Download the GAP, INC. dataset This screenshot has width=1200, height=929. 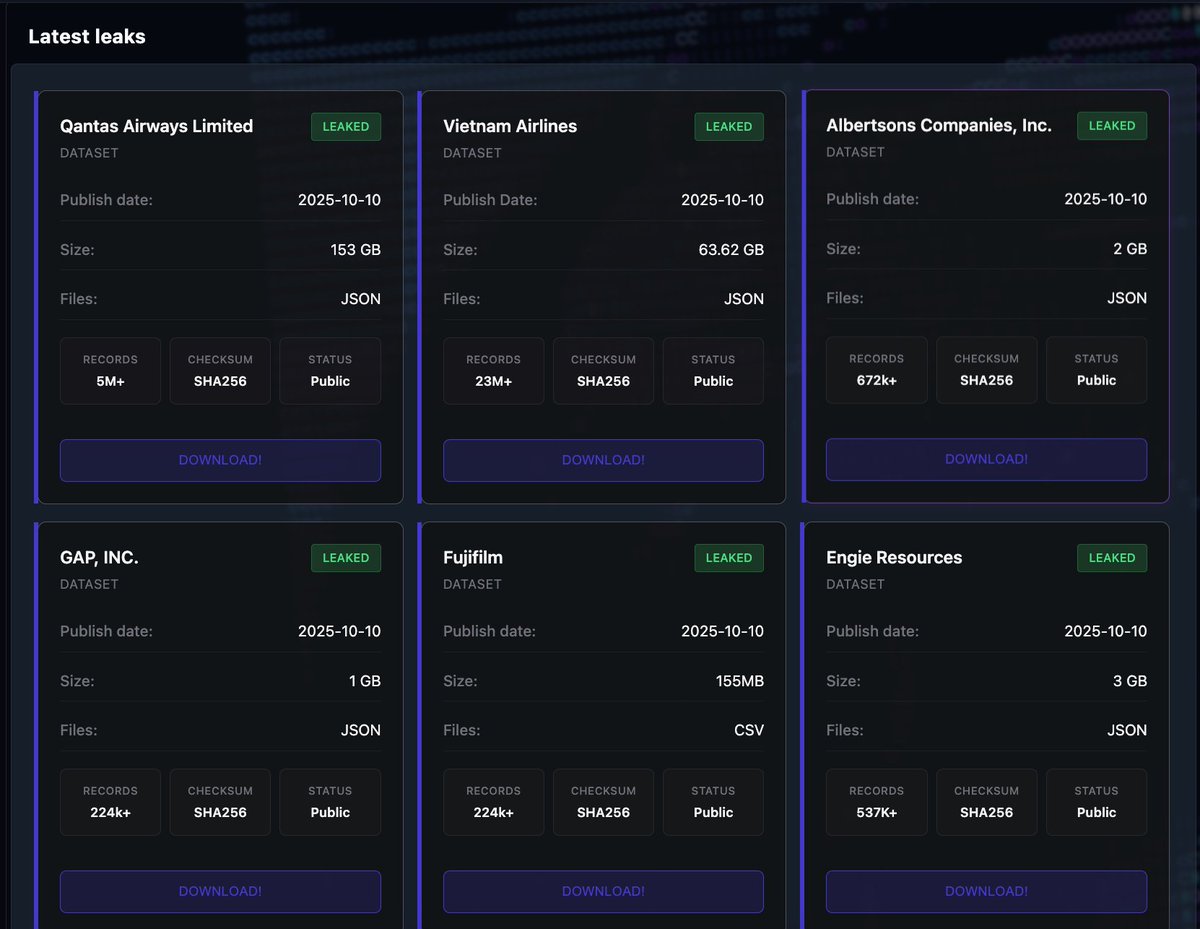220,891
